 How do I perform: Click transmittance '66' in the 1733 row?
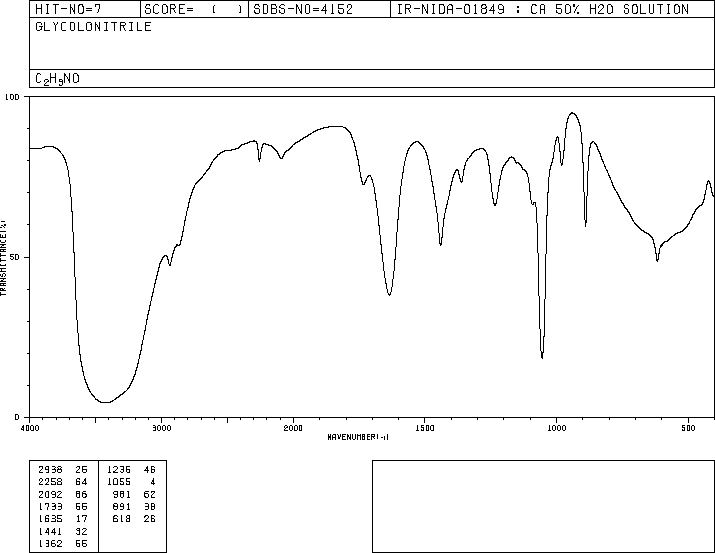click(81, 506)
